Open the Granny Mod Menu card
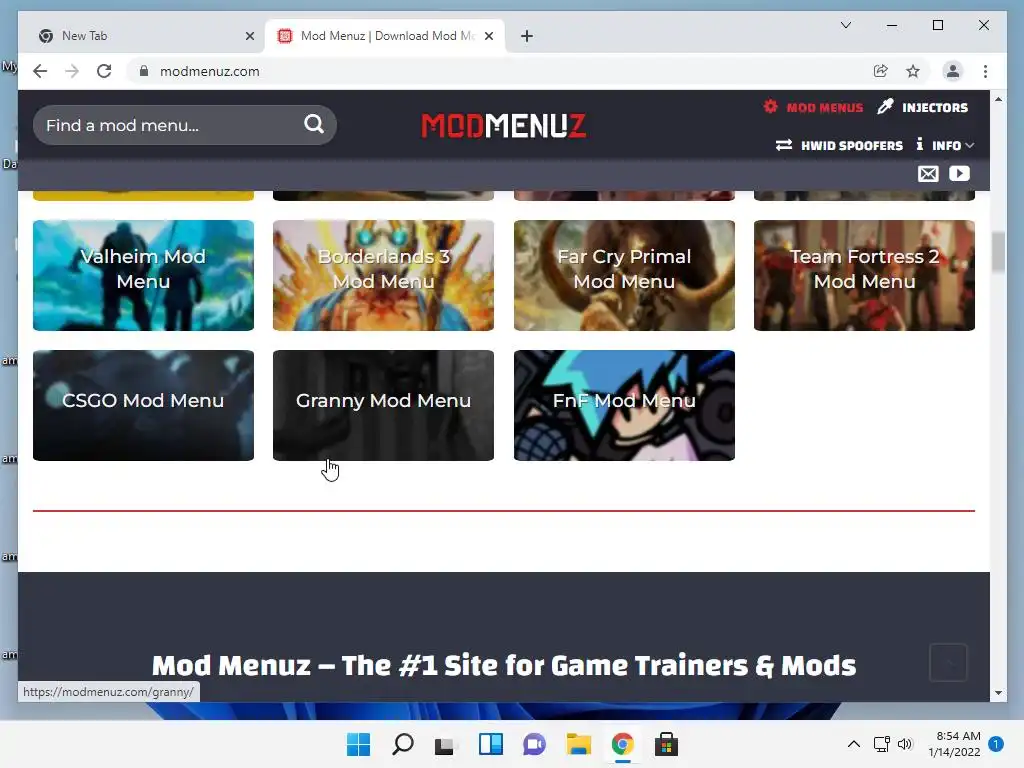The height and width of the screenshot is (768, 1024). click(x=383, y=405)
